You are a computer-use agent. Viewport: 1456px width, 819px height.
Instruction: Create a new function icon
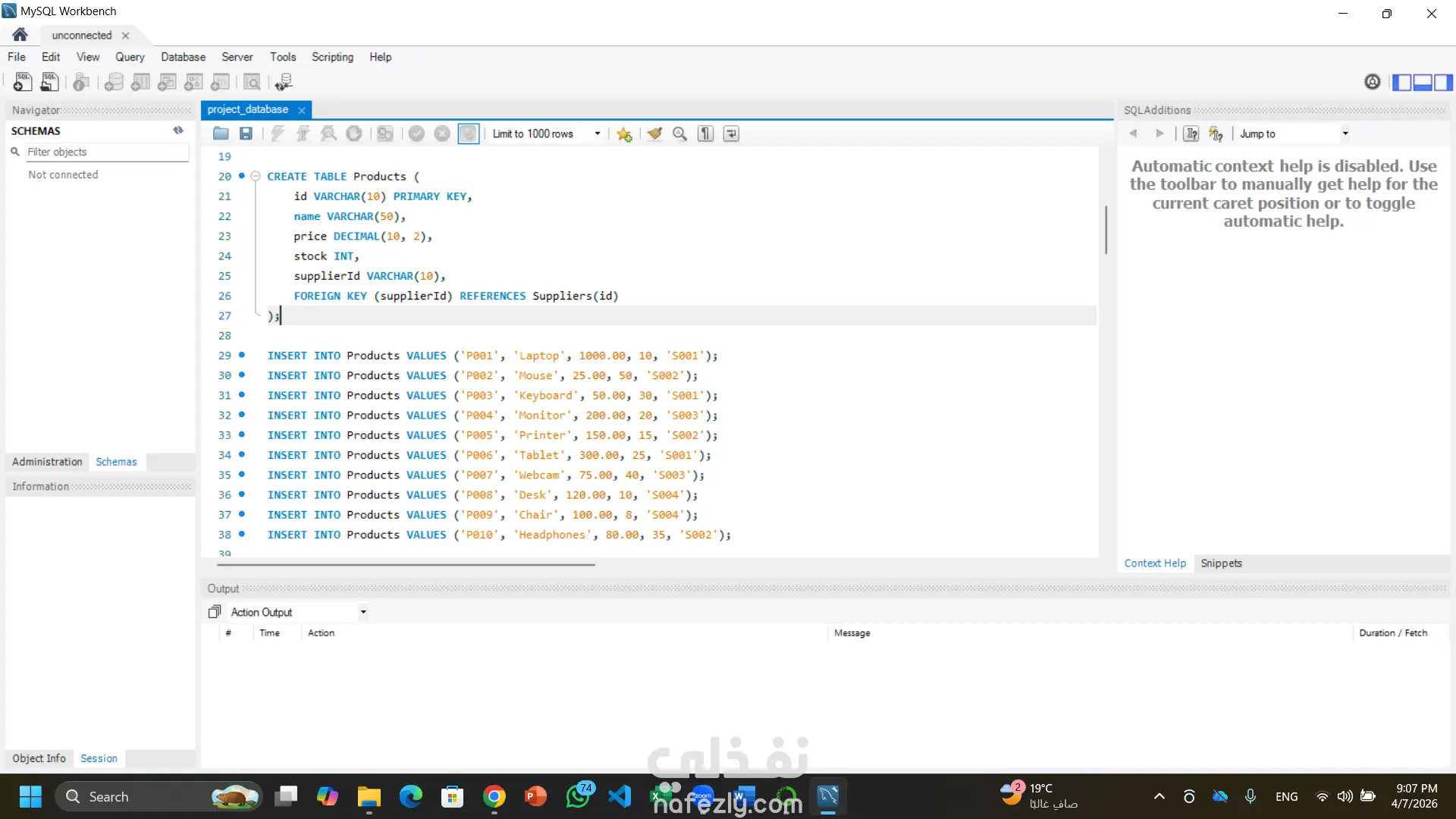pos(220,82)
